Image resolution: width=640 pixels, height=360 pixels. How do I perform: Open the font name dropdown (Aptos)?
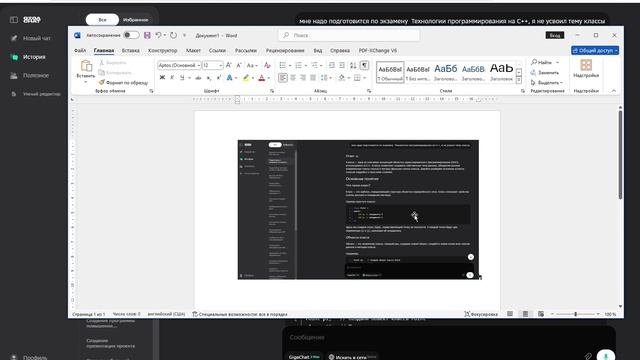click(199, 65)
